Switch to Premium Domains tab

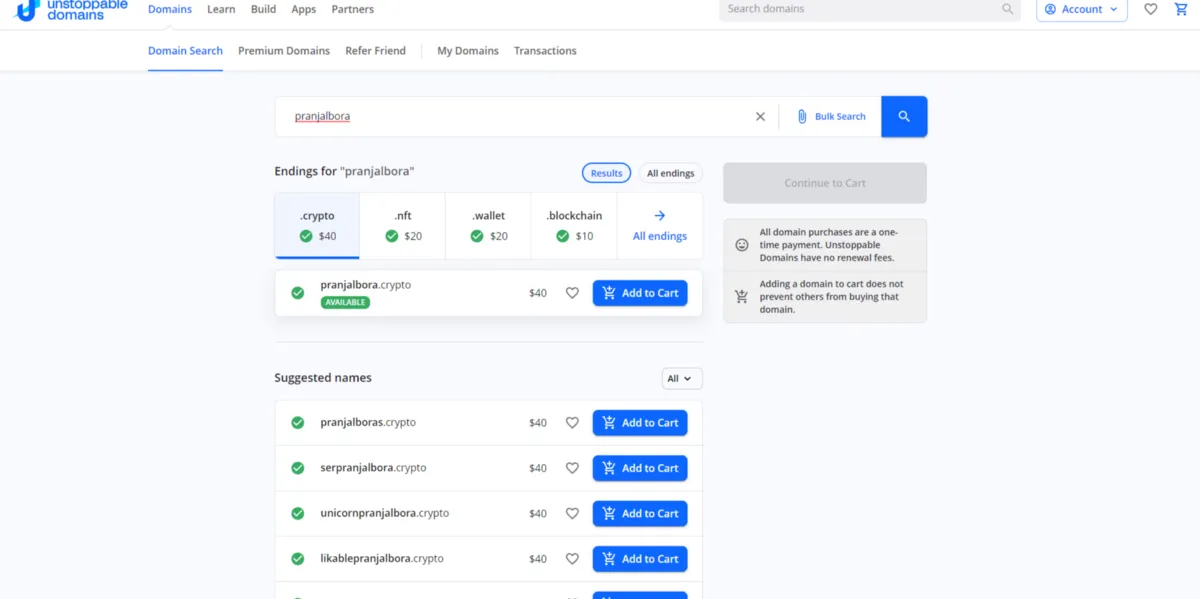[284, 51]
